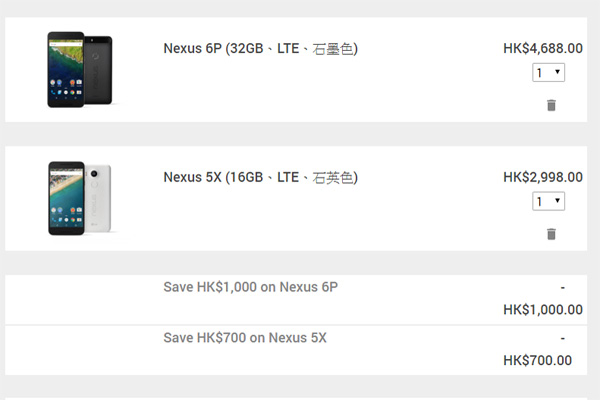Image resolution: width=600 pixels, height=400 pixels.
Task: Click the Save HK$1,000 on Nexus 6P promotion
Action: point(251,287)
